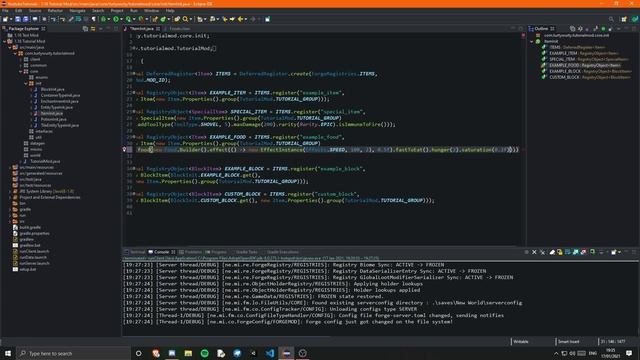Click the Quick Access search icon top right
The height and width of the screenshot is (360, 640).
611,19
